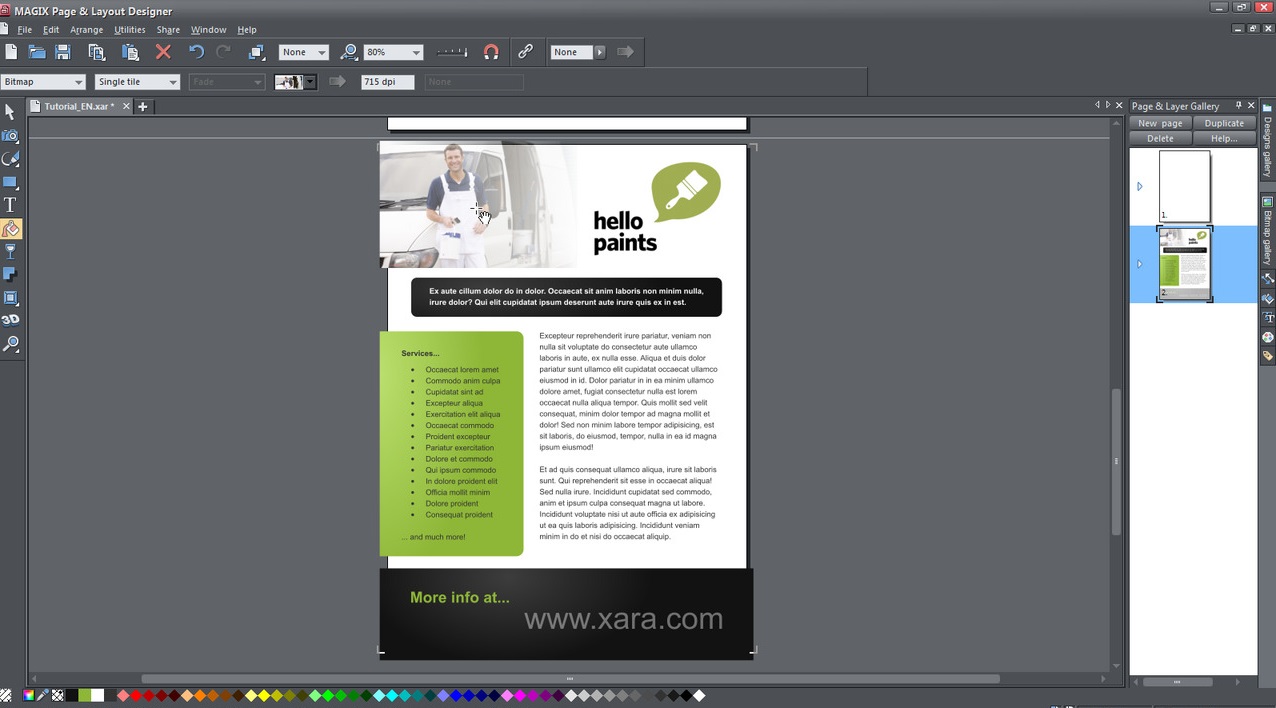
Task: Open the Edit menu
Action: pos(51,30)
